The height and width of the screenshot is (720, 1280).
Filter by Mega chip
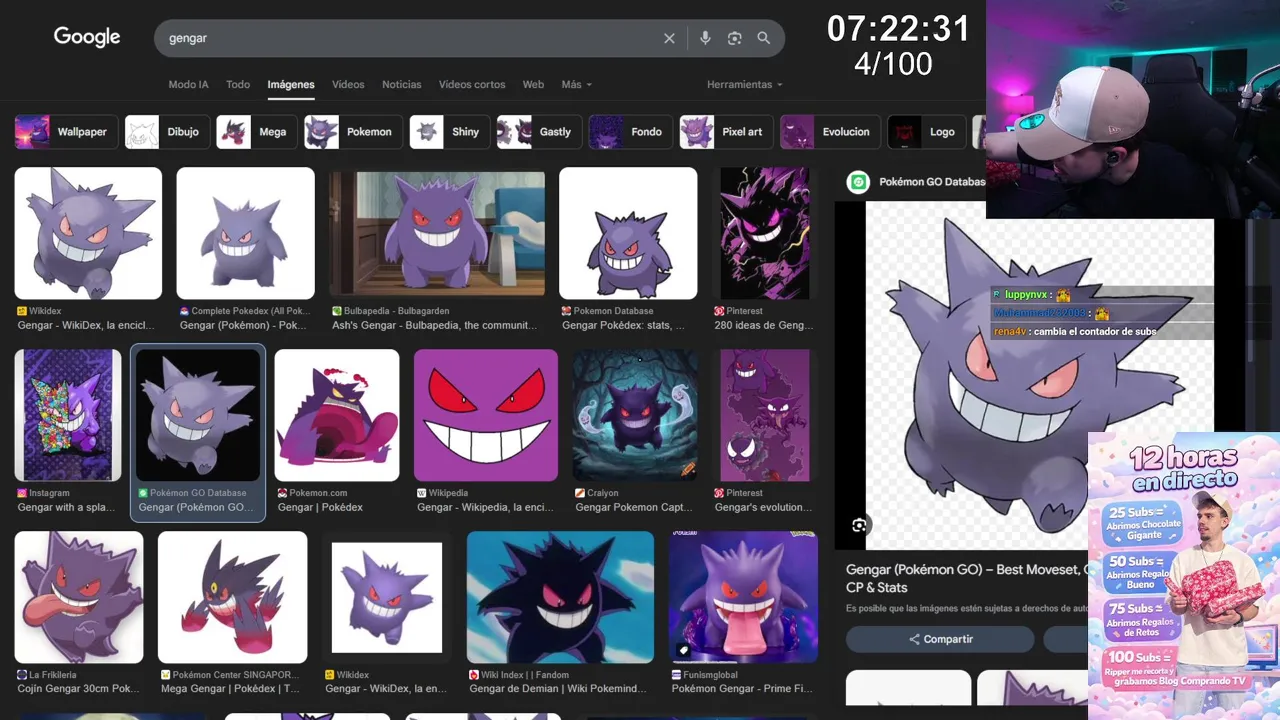[x=256, y=132]
